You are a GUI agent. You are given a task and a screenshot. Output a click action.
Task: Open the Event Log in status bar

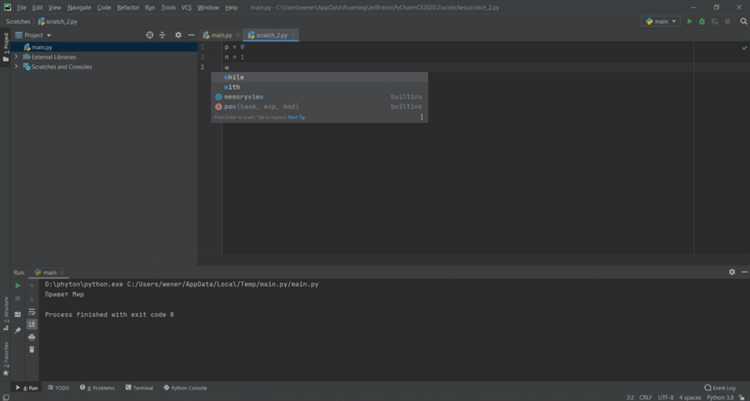[x=720, y=388]
